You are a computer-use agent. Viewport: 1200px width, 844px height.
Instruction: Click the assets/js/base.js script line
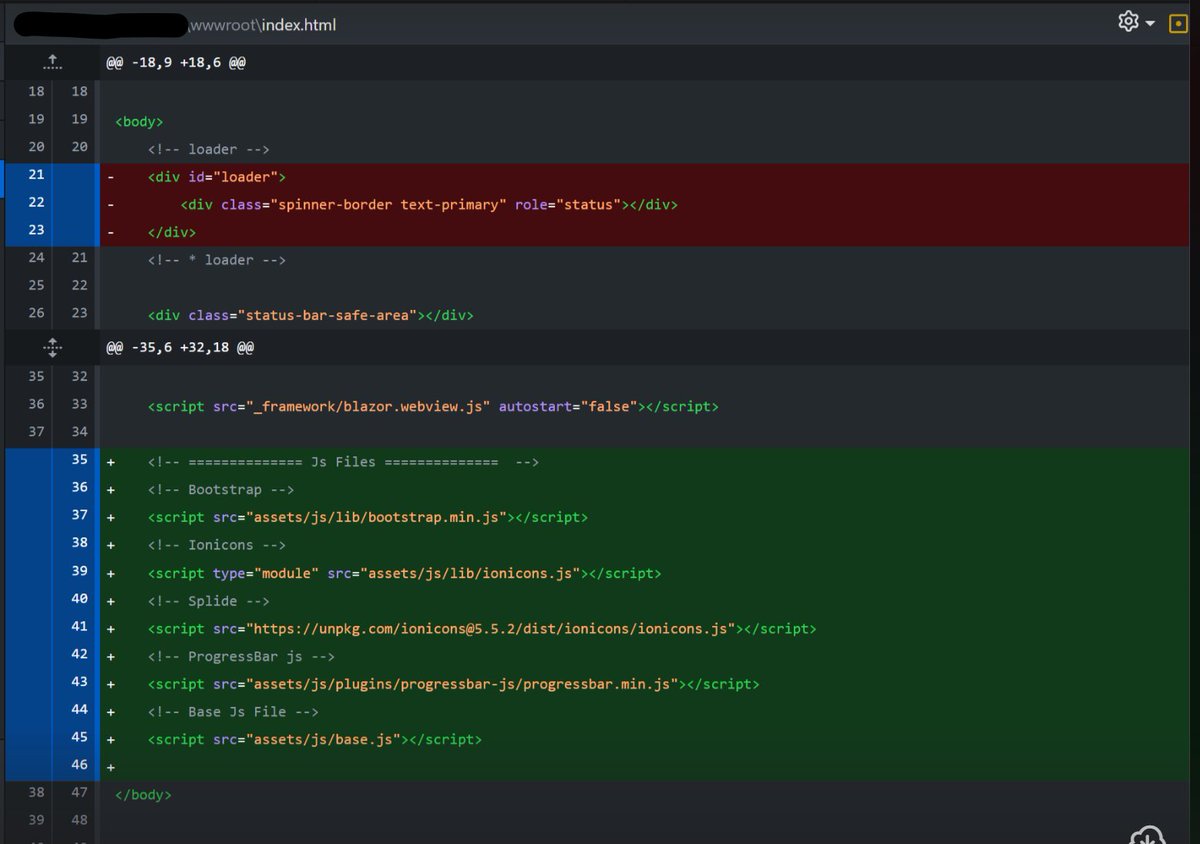315,740
